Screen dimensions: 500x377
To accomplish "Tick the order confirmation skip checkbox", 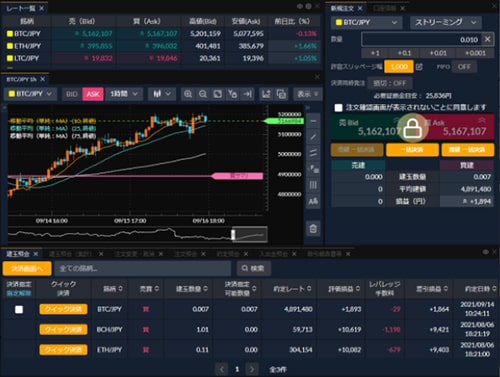I will (x=338, y=108).
